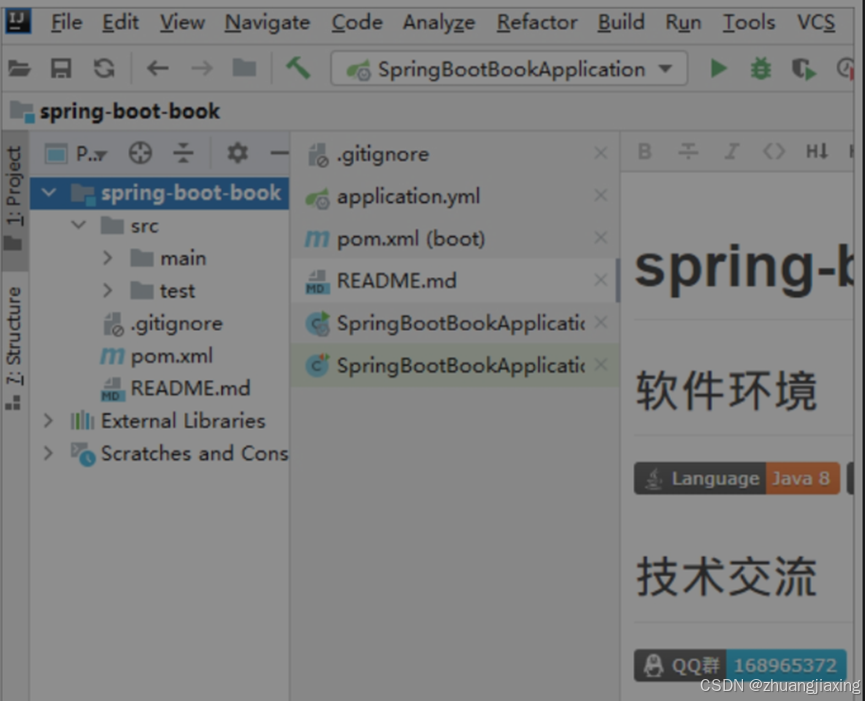Open the Project view selector dropdown
This screenshot has width=865, height=701.
77,153
